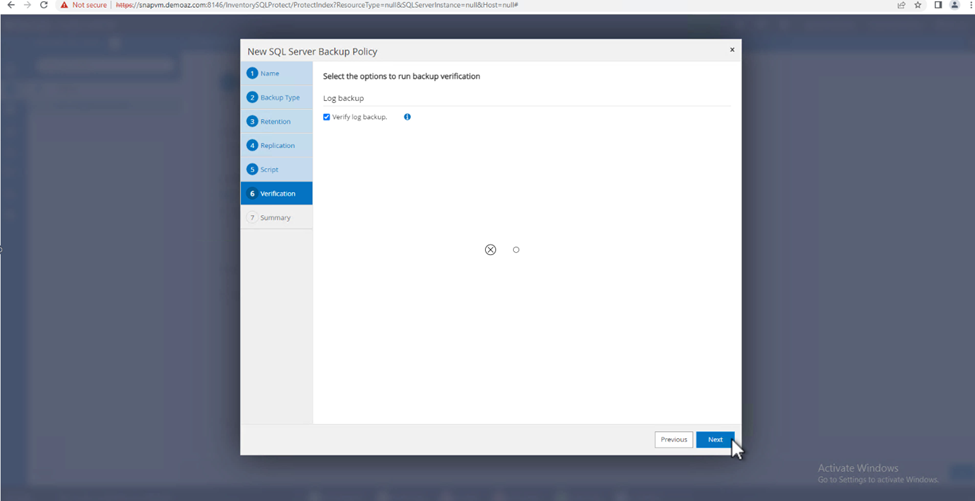The image size is (975, 501).
Task: Go to step 2 Backup Type
Action: coord(277,98)
